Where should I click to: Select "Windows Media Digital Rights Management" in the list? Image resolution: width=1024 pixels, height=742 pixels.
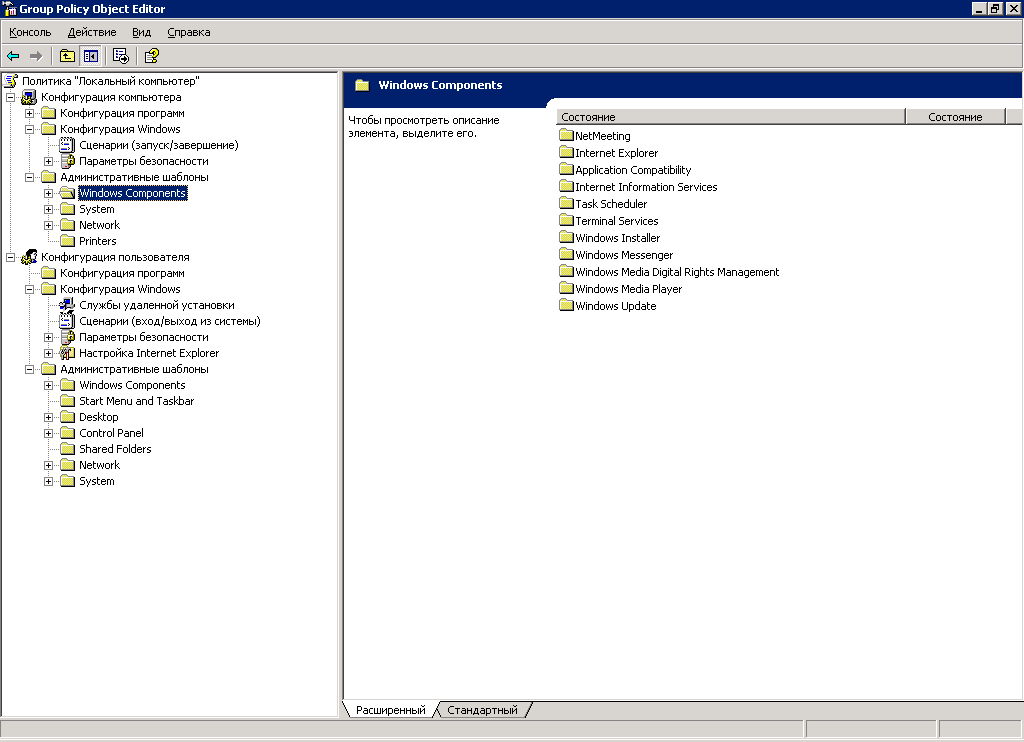click(x=677, y=272)
